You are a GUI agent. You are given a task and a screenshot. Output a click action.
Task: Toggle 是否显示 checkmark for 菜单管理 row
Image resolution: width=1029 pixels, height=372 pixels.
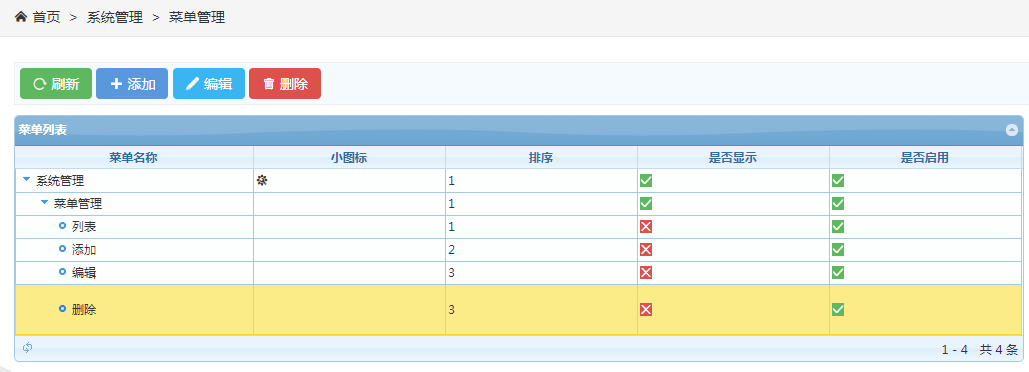click(646, 203)
